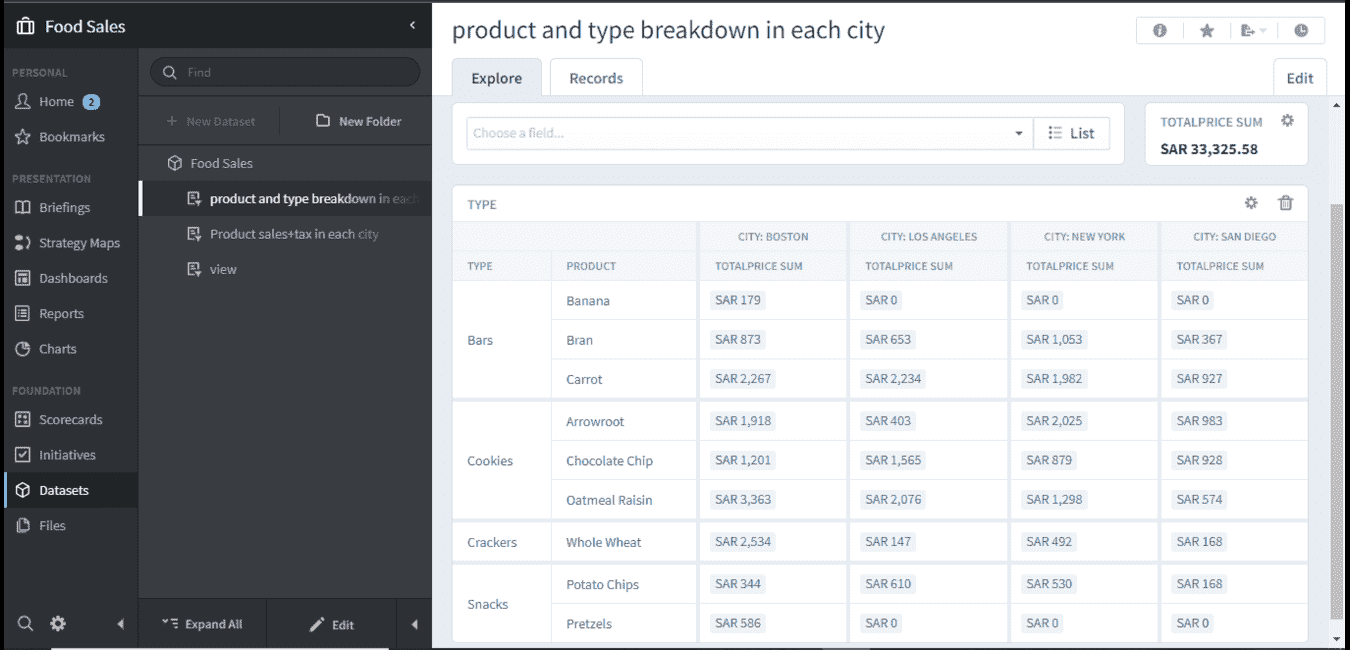Image resolution: width=1350 pixels, height=650 pixels.
Task: Open settings gear at bottom left
Action: 58,624
